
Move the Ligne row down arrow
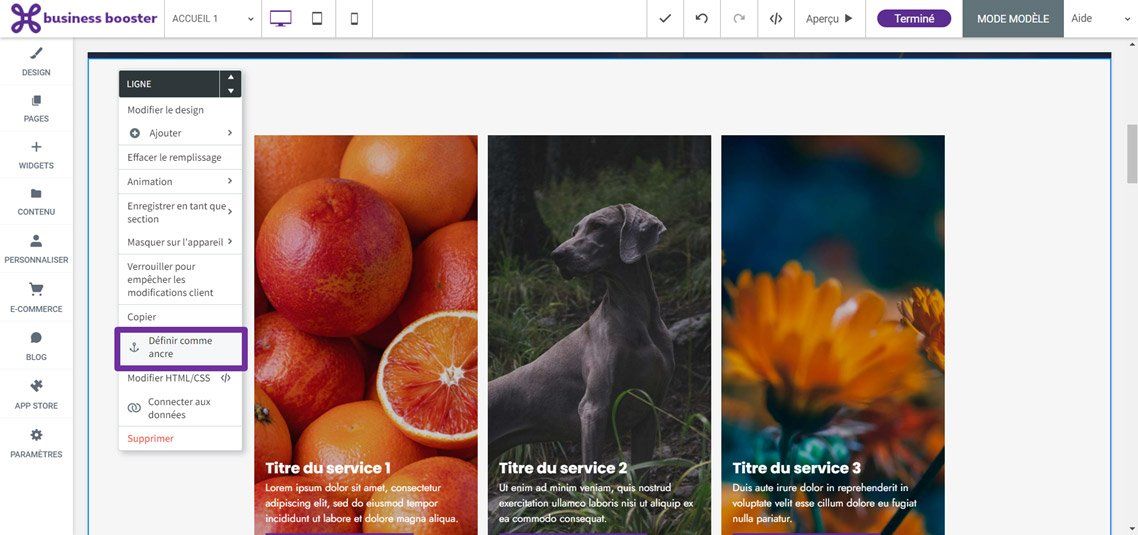(231, 91)
